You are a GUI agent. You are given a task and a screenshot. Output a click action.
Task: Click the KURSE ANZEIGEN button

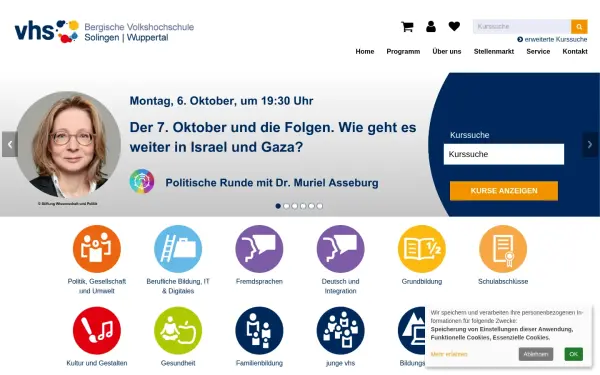(x=504, y=191)
